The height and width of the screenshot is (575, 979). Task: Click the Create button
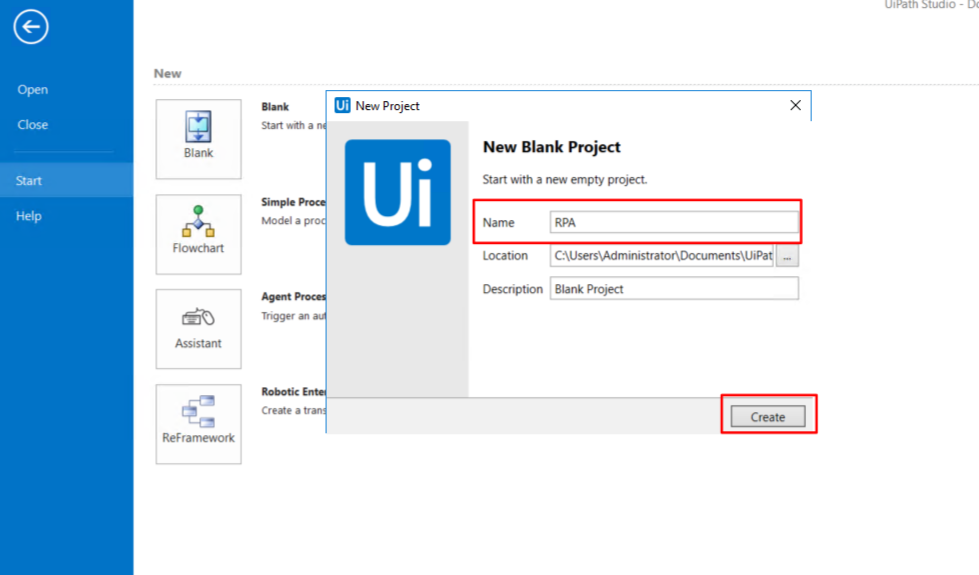point(768,416)
